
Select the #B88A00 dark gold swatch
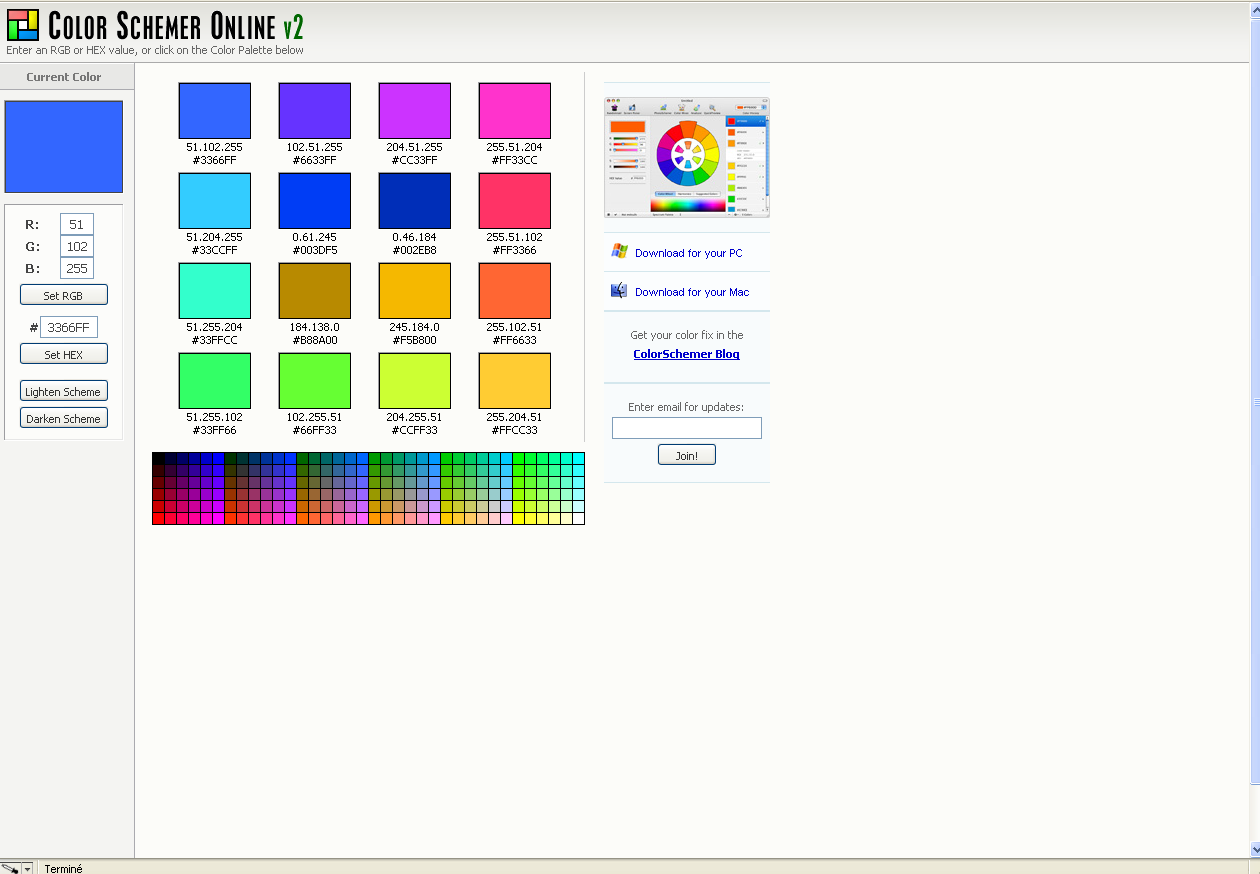pyautogui.click(x=315, y=290)
